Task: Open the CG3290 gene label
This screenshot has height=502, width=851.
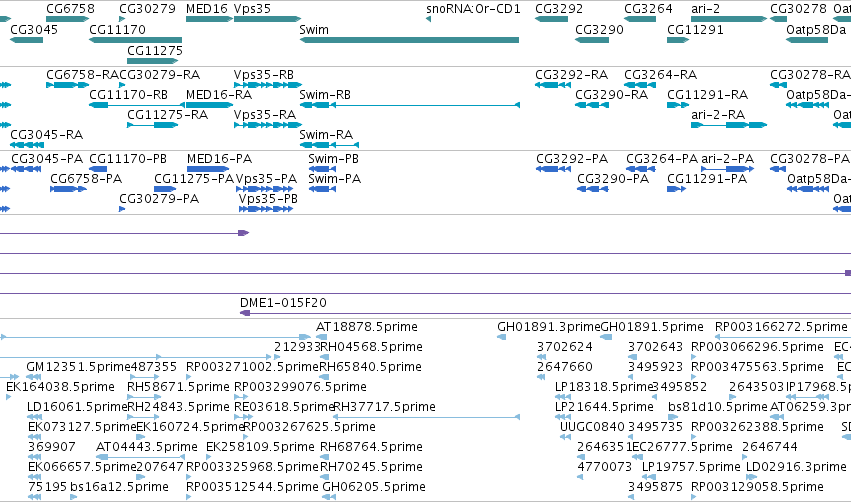Action: click(x=599, y=29)
